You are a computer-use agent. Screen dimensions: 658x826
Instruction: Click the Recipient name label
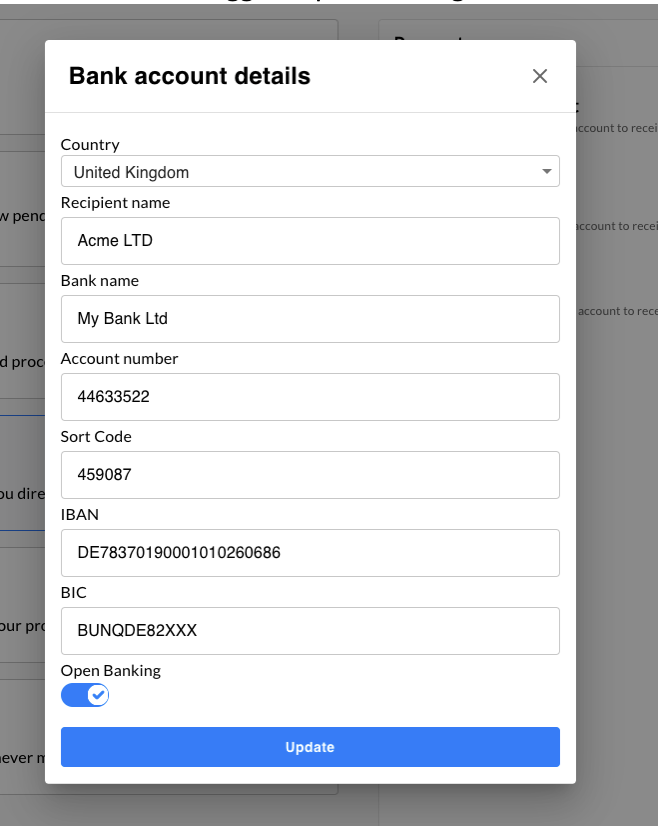(115, 203)
